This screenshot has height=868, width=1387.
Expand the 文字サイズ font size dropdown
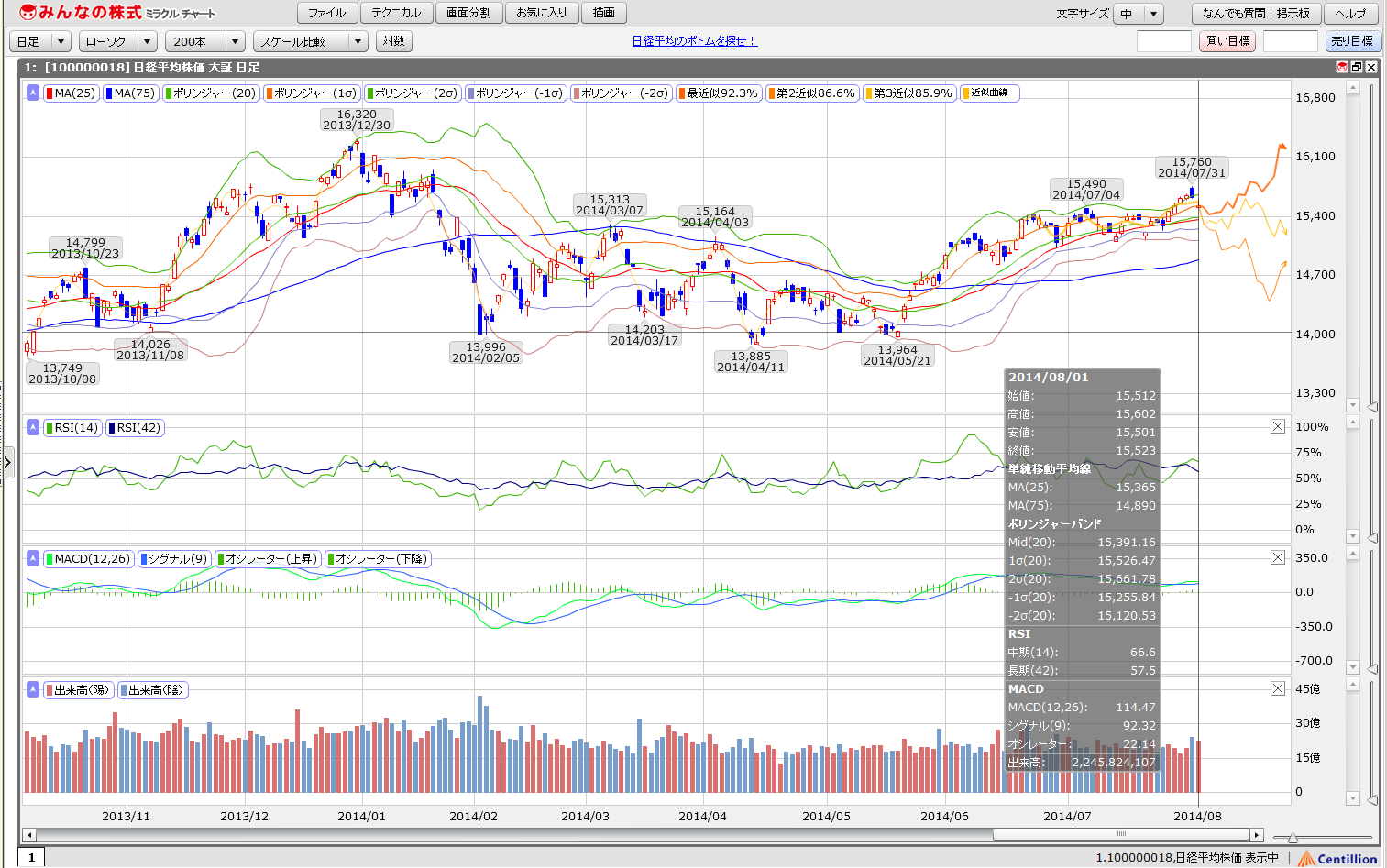click(1139, 14)
